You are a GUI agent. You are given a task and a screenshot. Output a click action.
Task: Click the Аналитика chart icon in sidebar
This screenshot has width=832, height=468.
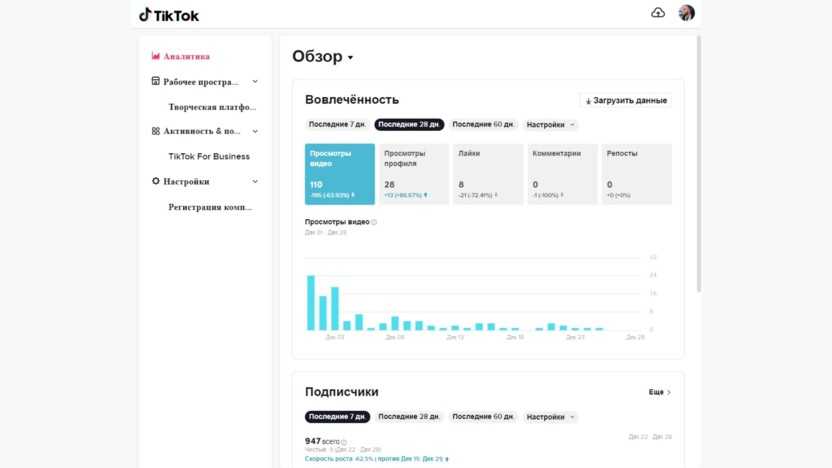(155, 56)
